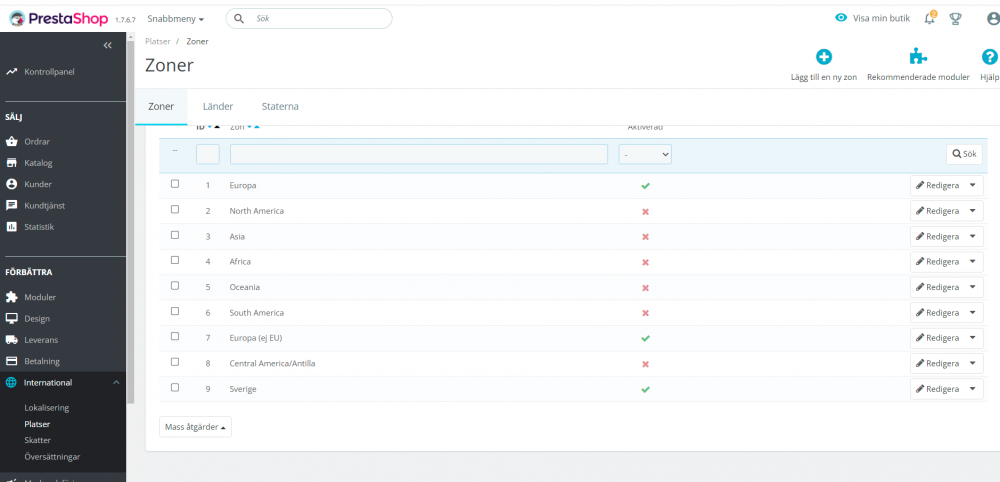Toggle enabled status for Europa zone

tap(645, 186)
